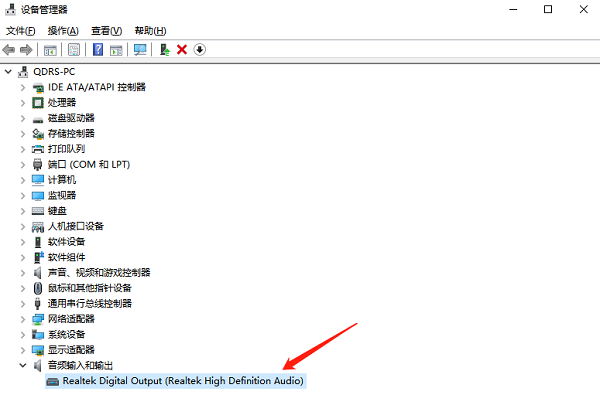Click the scan for hardware changes monitor icon

click(140, 49)
